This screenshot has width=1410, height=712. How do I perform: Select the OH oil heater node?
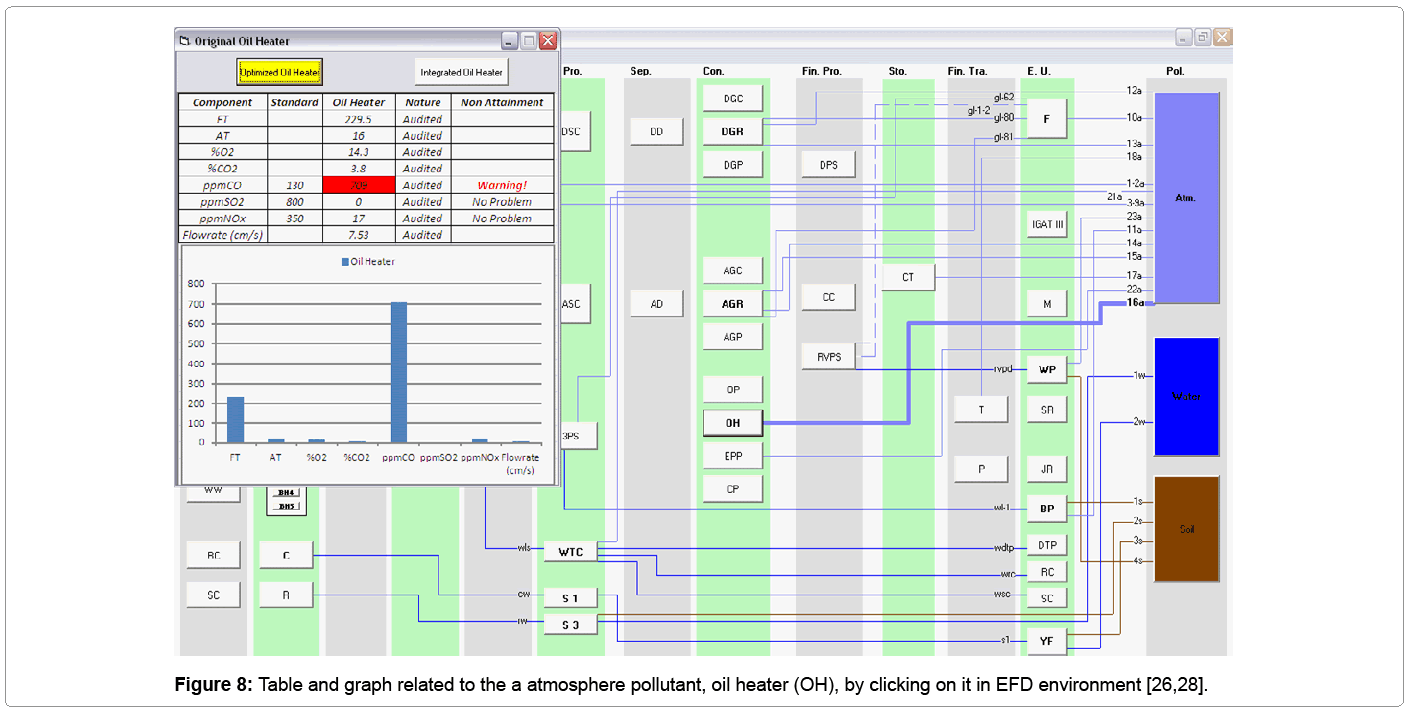733,423
